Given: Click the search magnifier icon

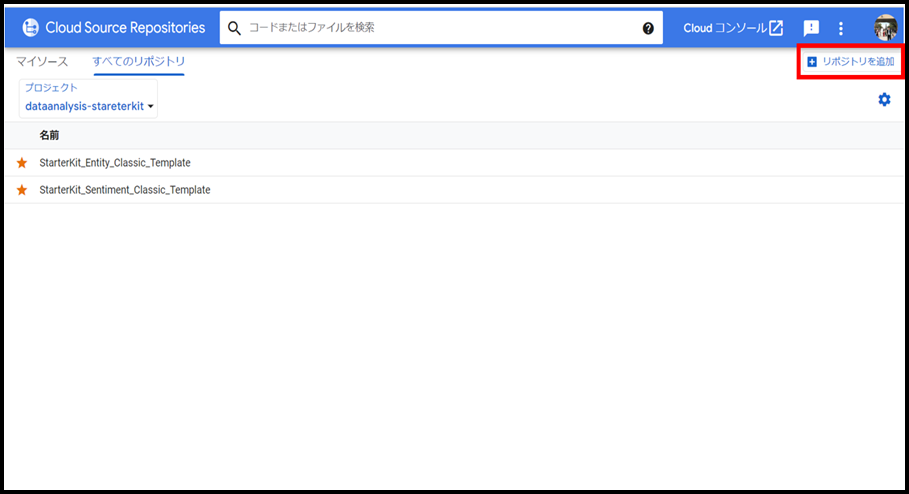Looking at the screenshot, I should point(235,28).
